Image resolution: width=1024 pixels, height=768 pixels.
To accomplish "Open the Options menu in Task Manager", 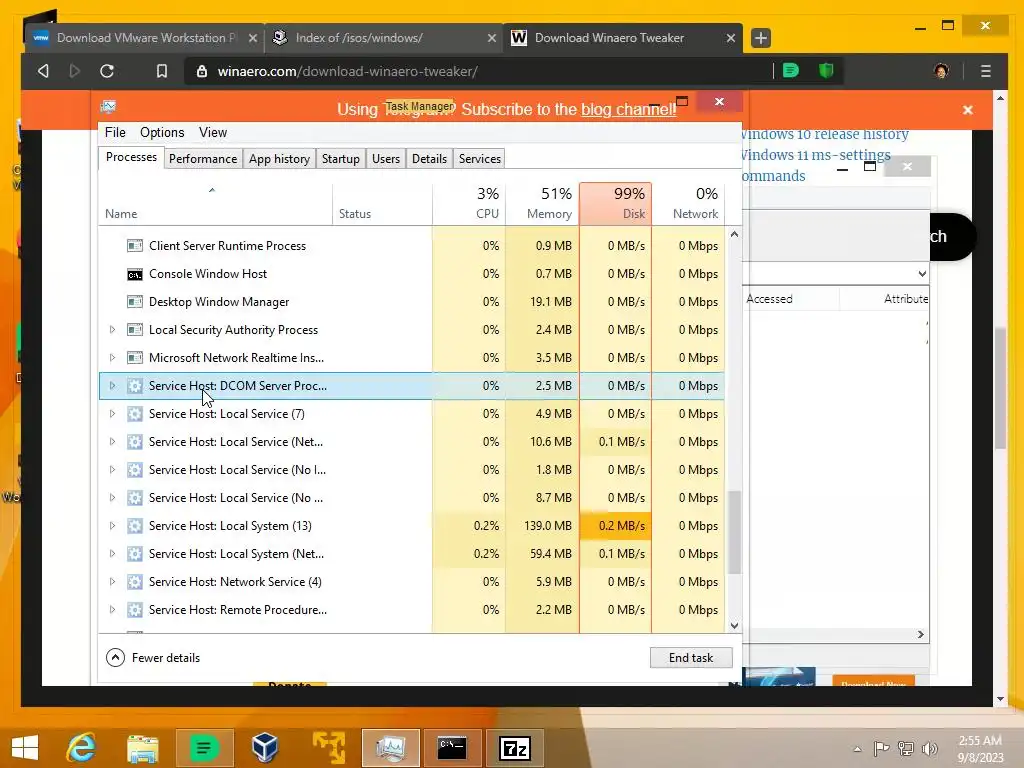I will [162, 133].
